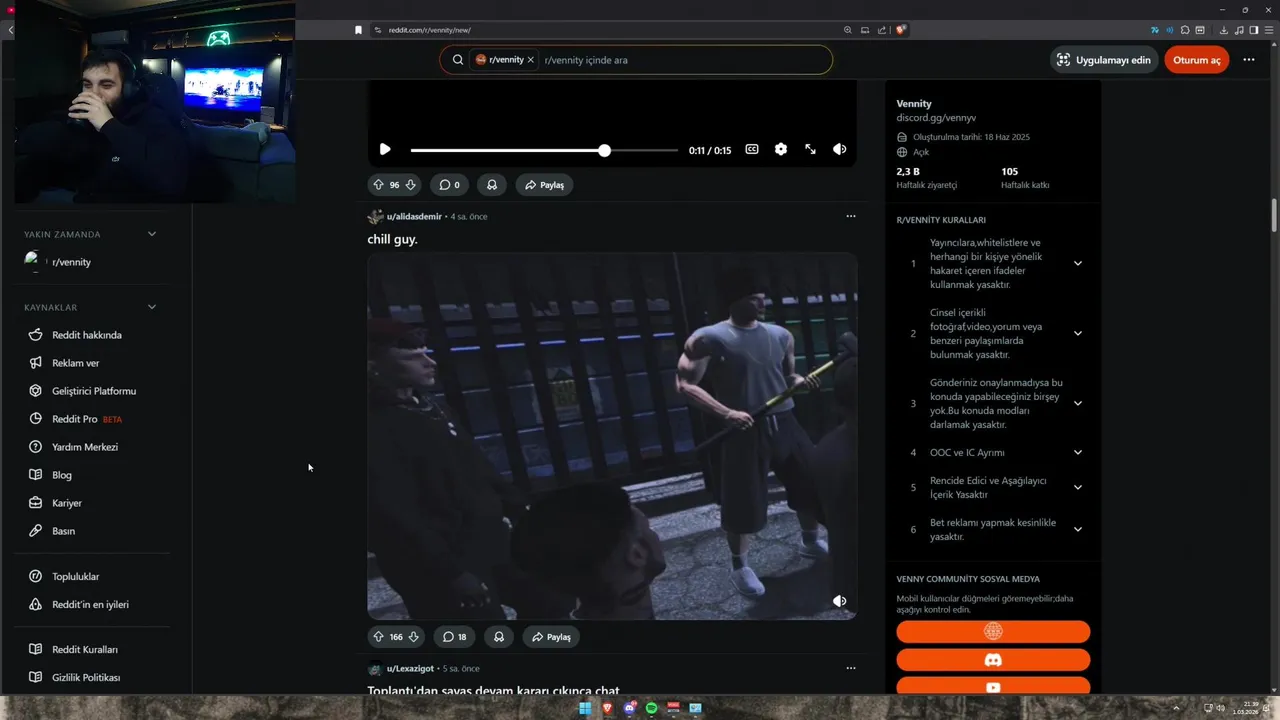Click the chill guy post video

pyautogui.click(x=612, y=436)
